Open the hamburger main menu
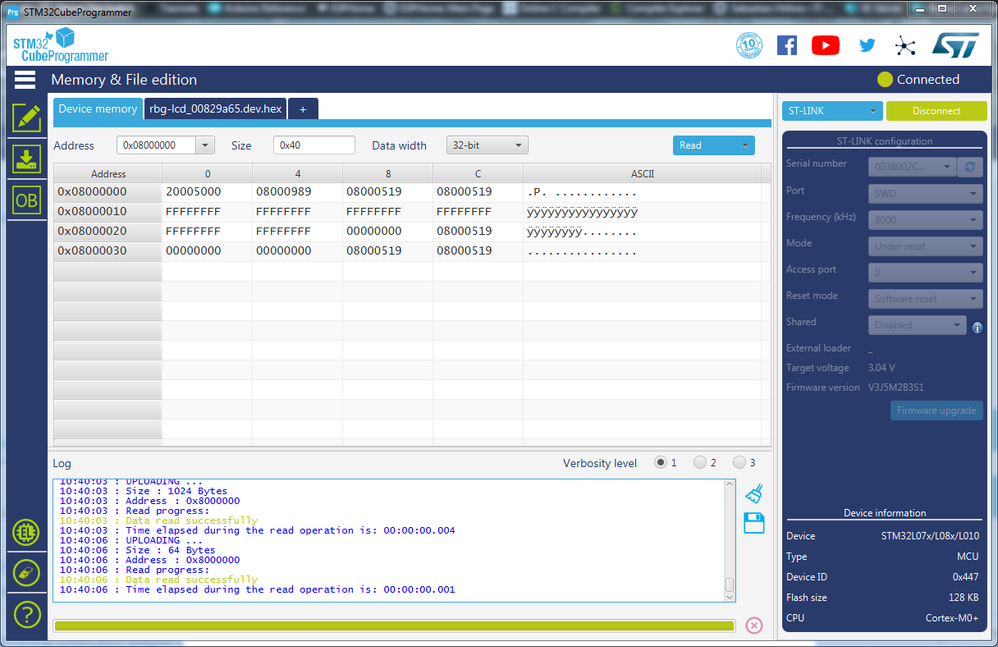This screenshot has height=647, width=998. coord(25,80)
